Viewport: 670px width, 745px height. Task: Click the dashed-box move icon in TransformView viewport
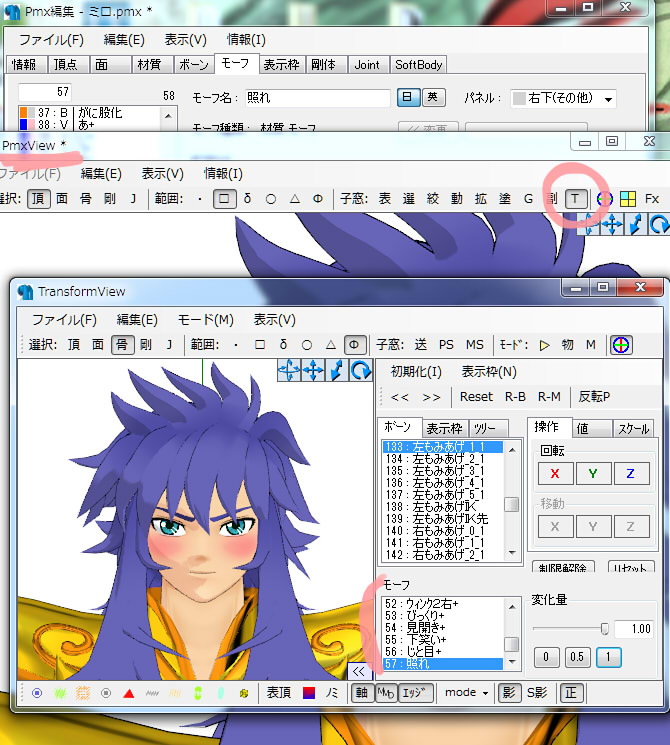point(289,370)
